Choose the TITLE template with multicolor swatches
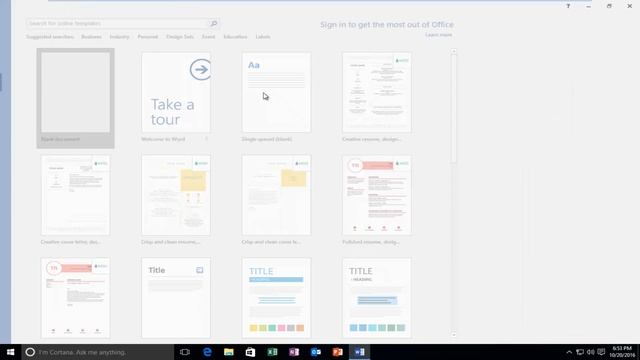The image size is (640, 360). tap(276, 298)
